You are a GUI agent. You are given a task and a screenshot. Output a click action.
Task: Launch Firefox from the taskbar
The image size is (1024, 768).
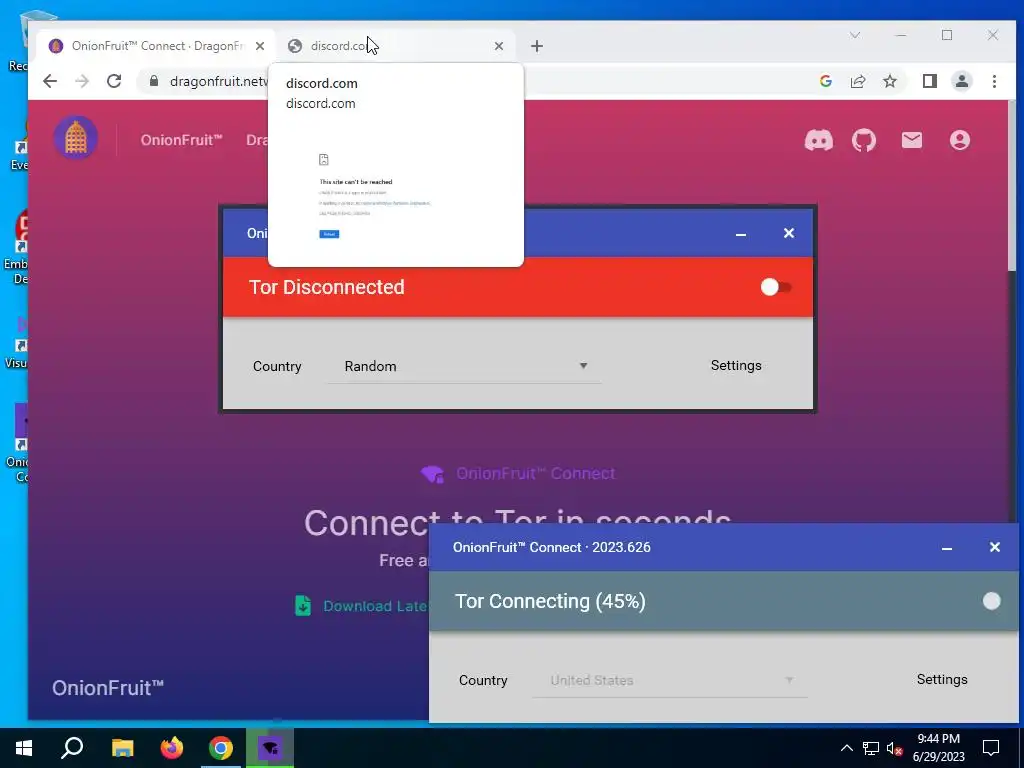point(172,748)
